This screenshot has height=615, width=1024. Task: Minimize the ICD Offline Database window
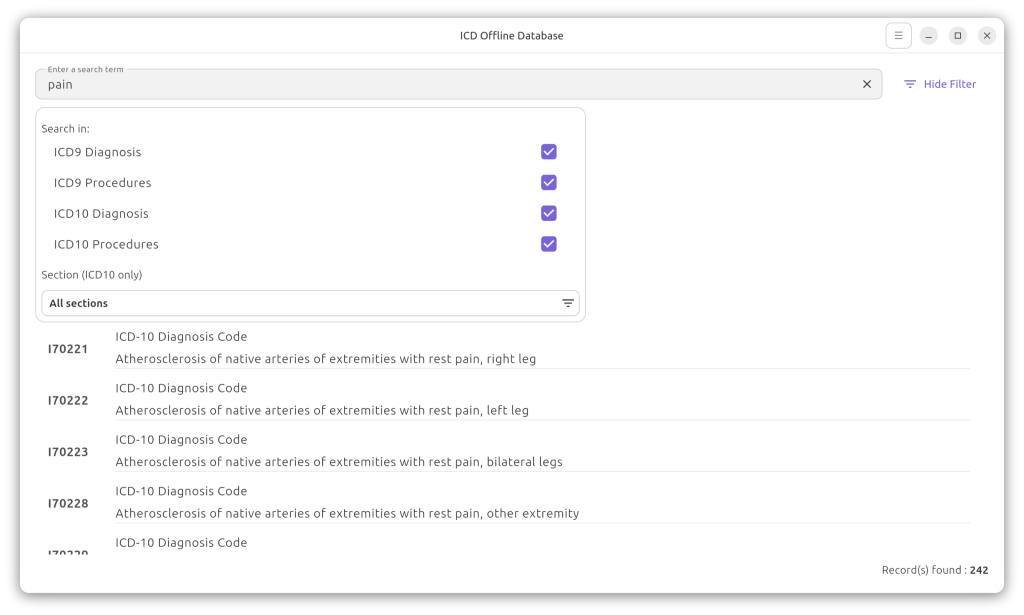928,36
